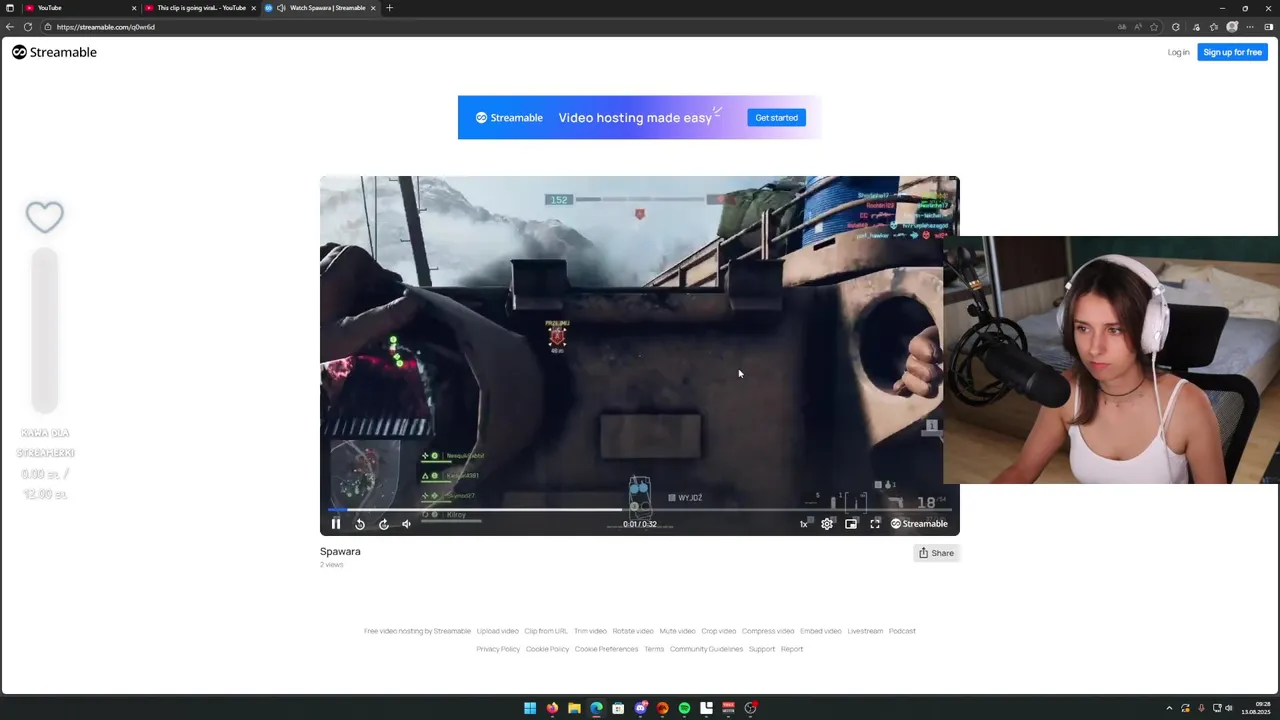Open browser extensions icon
This screenshot has height=720, width=1280.
click(1176, 27)
